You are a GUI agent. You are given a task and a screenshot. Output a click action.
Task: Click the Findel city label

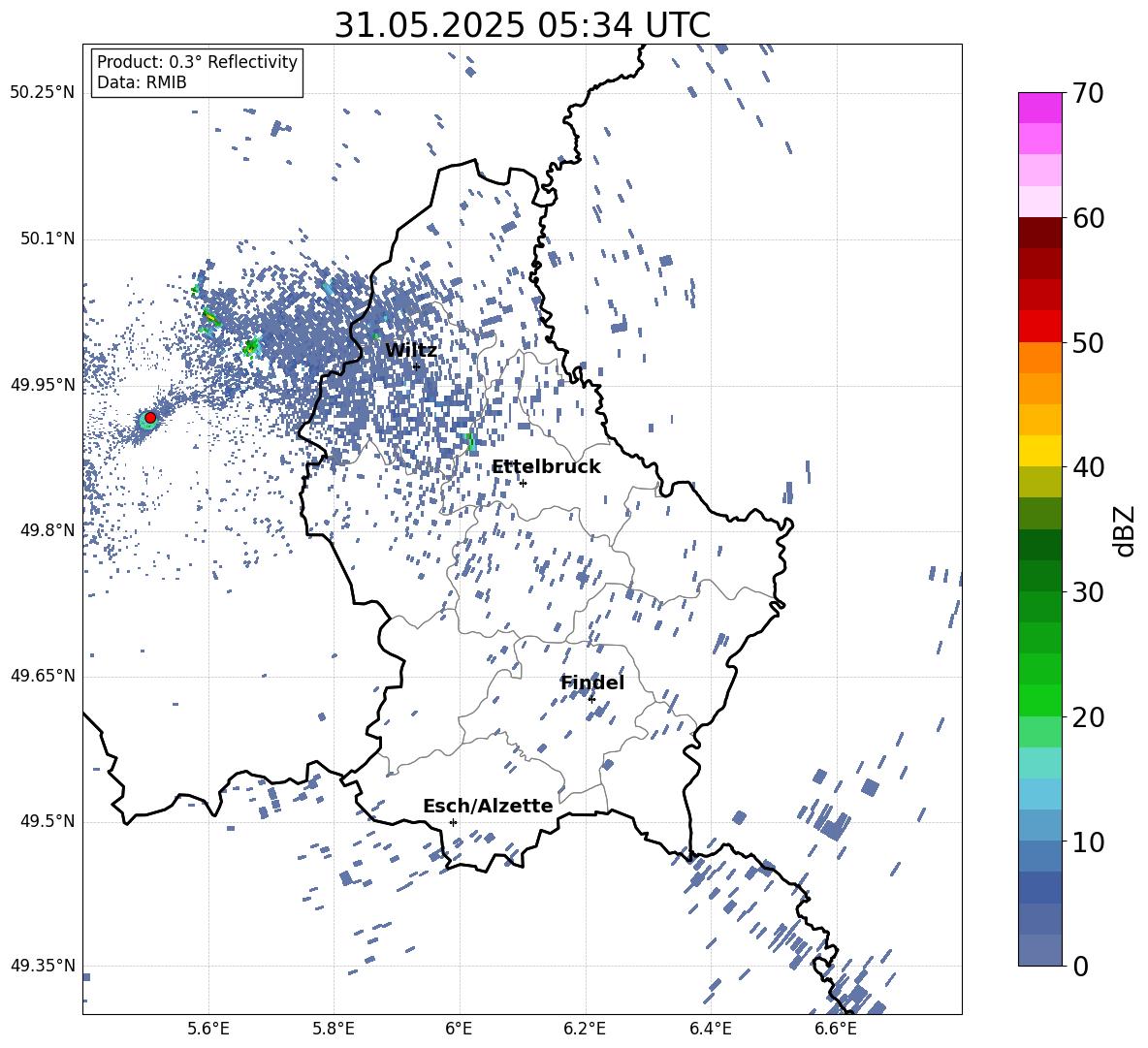pyautogui.click(x=592, y=683)
